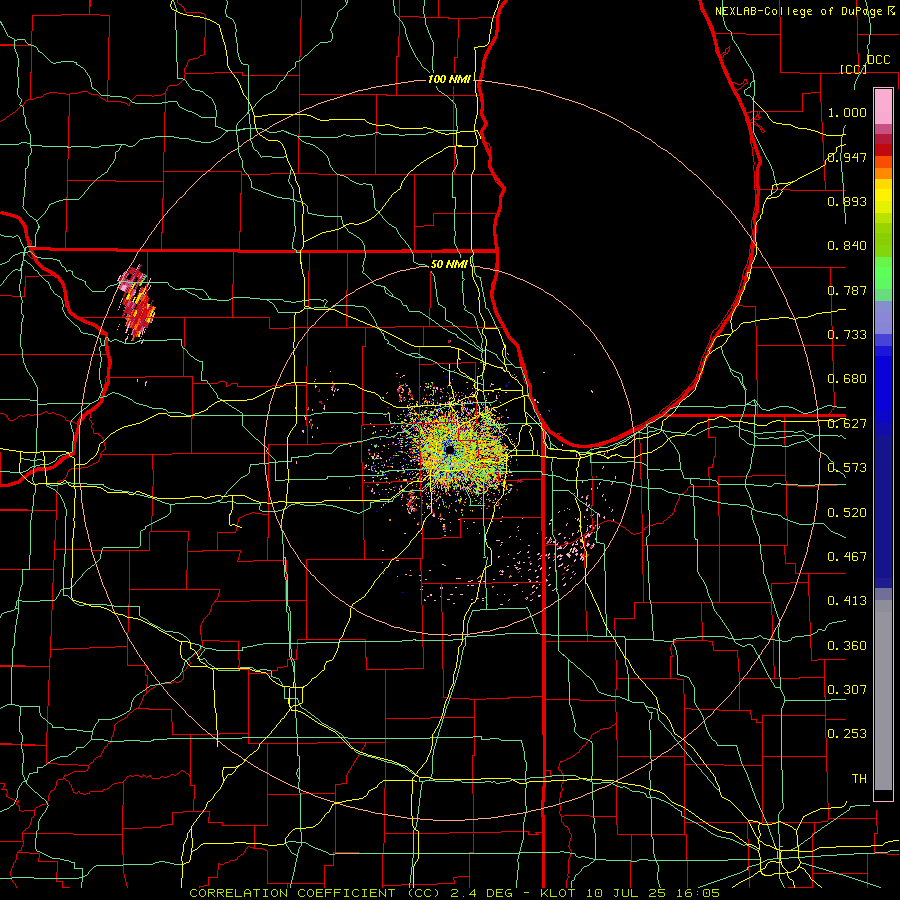Click the 100 NMI range ring label

(449, 79)
